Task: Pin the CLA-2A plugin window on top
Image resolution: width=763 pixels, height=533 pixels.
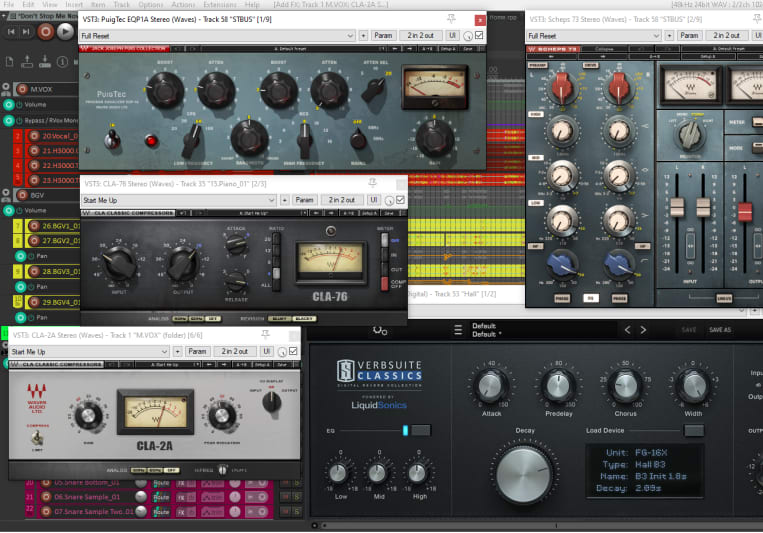Action: click(265, 334)
